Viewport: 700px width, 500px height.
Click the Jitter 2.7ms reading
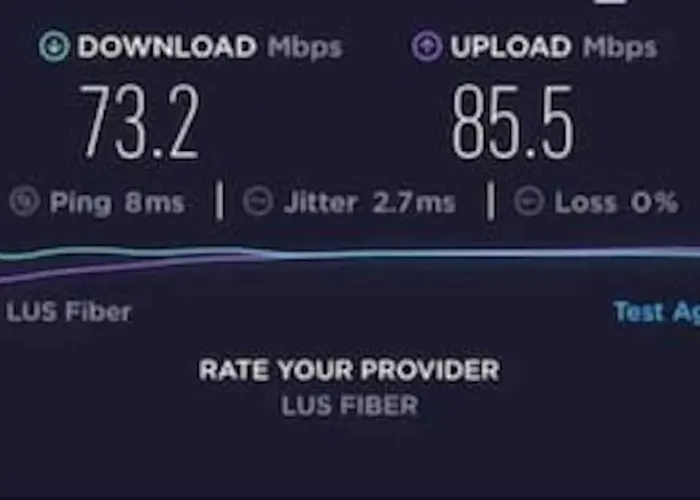point(370,203)
